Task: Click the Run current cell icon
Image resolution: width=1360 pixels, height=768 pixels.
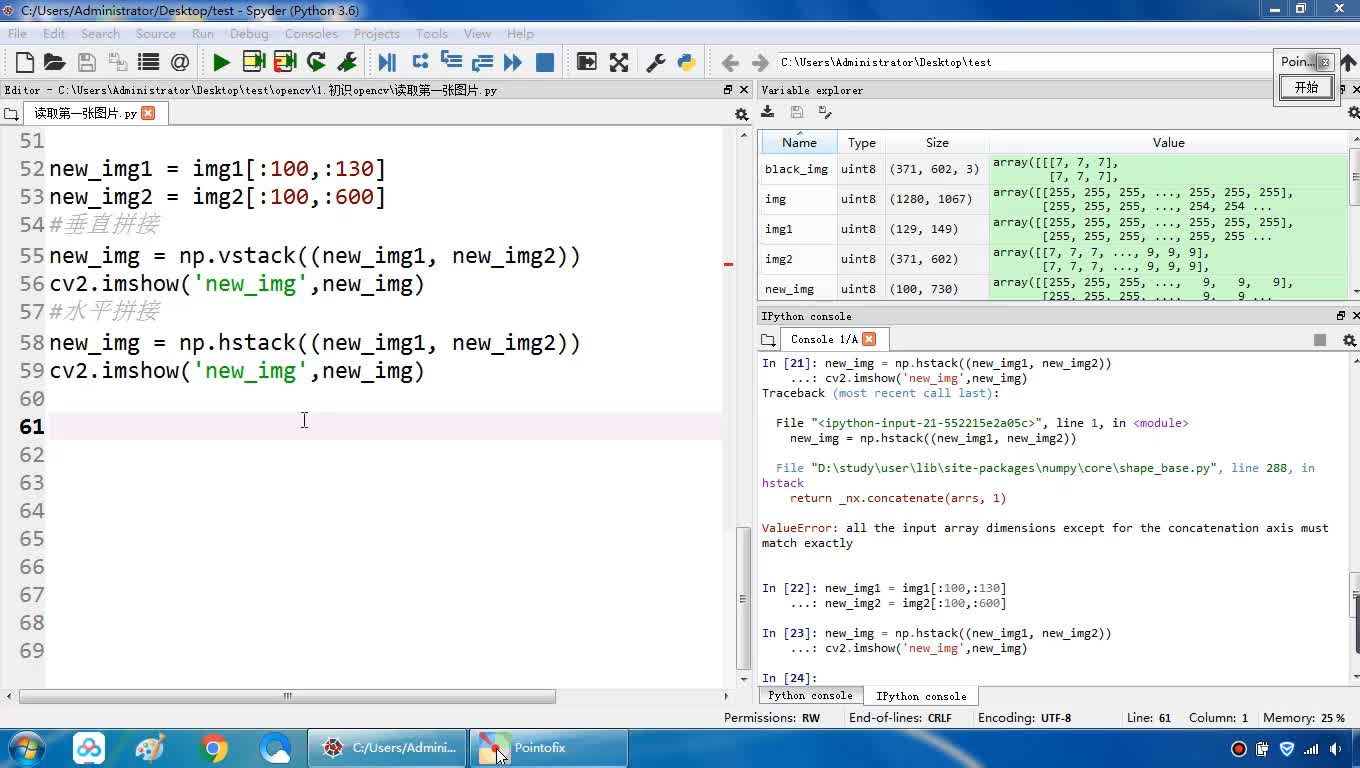Action: tap(253, 62)
